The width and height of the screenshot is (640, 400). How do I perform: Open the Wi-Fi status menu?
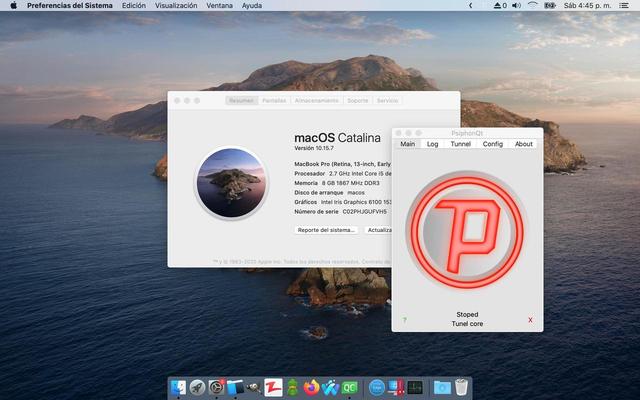[x=533, y=5]
